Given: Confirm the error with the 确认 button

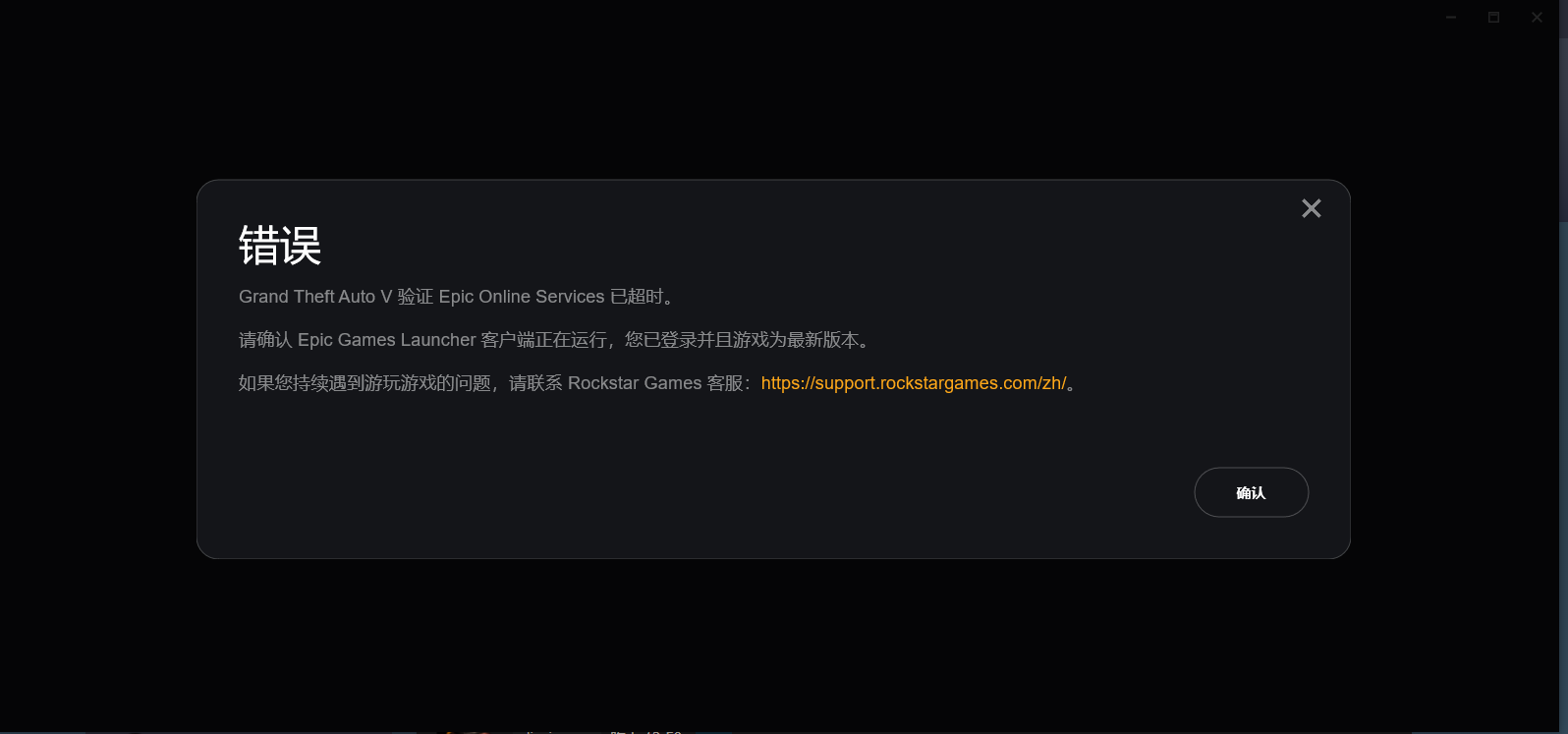Looking at the screenshot, I should click(1251, 492).
